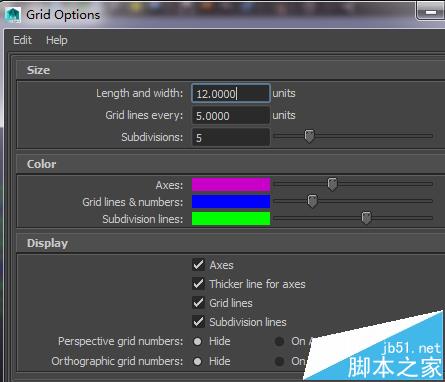Click the Maya app icon in title bar
The height and width of the screenshot is (382, 445).
(x=13, y=15)
